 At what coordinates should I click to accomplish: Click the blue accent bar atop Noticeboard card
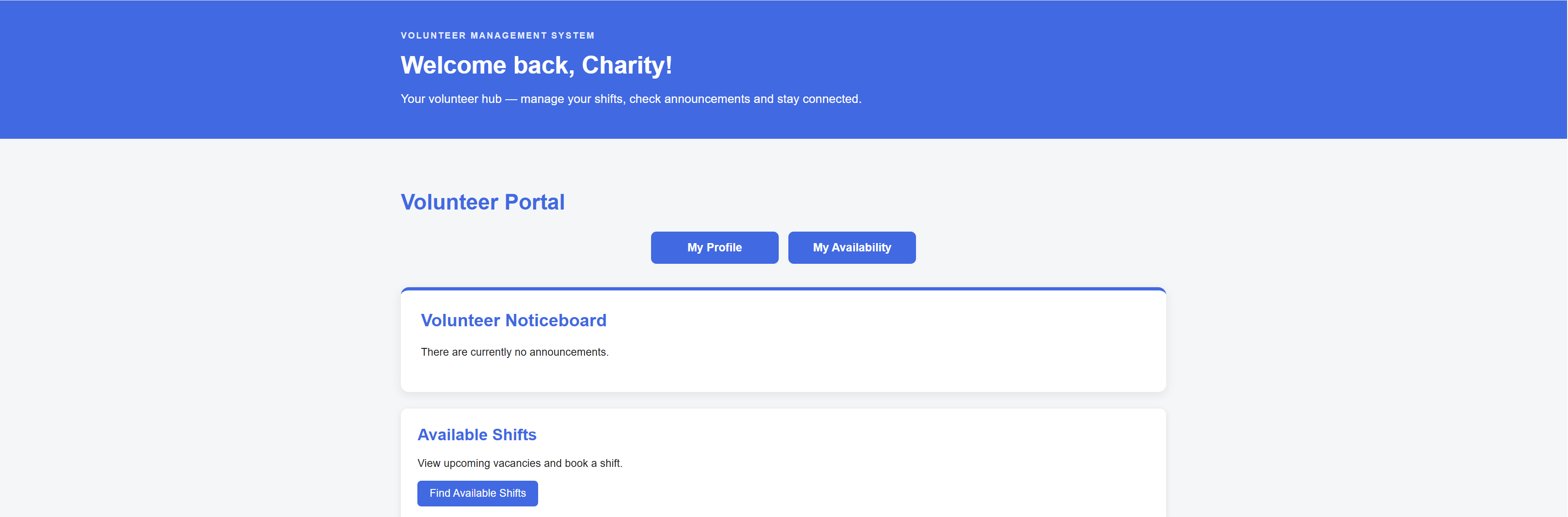[x=783, y=289]
